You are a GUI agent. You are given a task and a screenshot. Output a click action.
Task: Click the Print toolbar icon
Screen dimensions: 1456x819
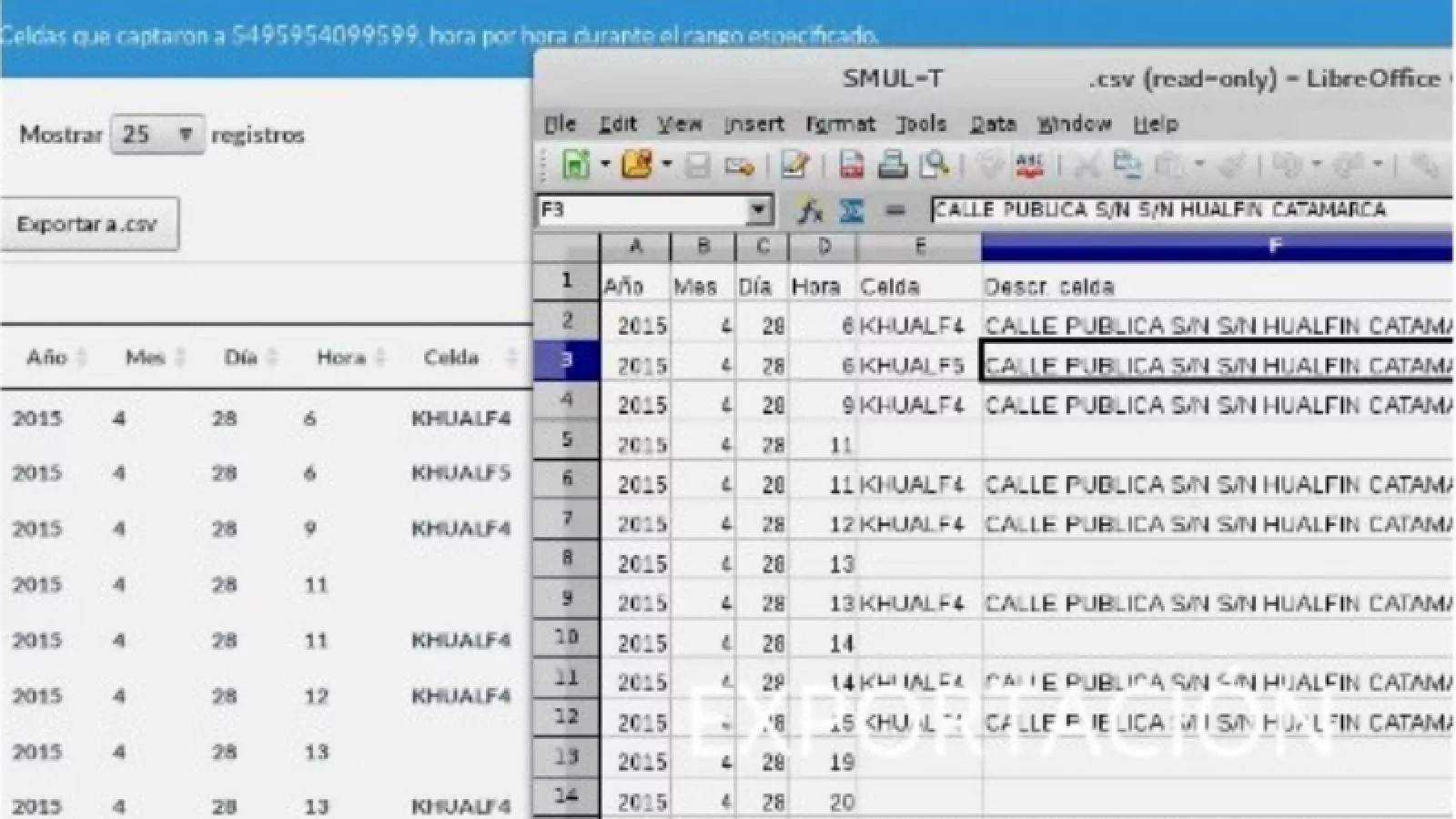(x=892, y=165)
